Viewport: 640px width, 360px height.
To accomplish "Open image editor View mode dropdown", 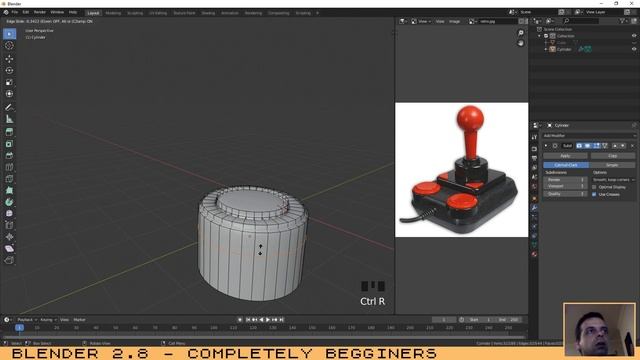I will click(422, 21).
